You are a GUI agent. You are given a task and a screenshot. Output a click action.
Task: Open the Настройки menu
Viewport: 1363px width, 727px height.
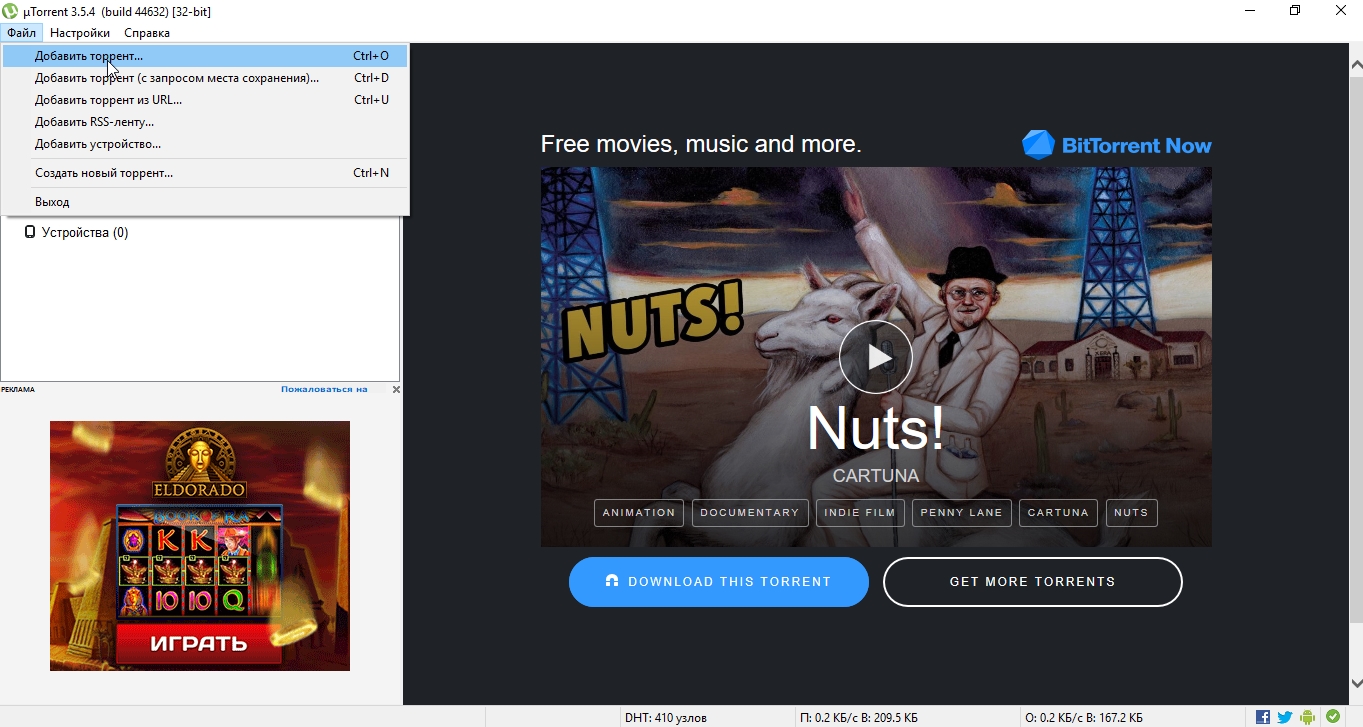point(80,33)
